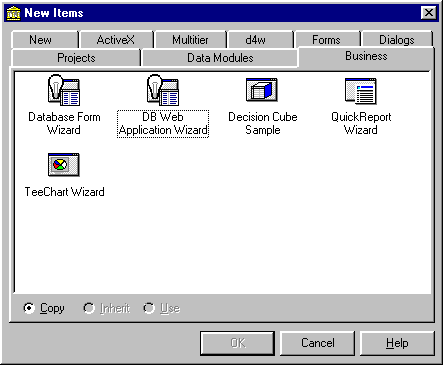
Task: Pick the QuickReport Wizard icon
Action: 361,91
